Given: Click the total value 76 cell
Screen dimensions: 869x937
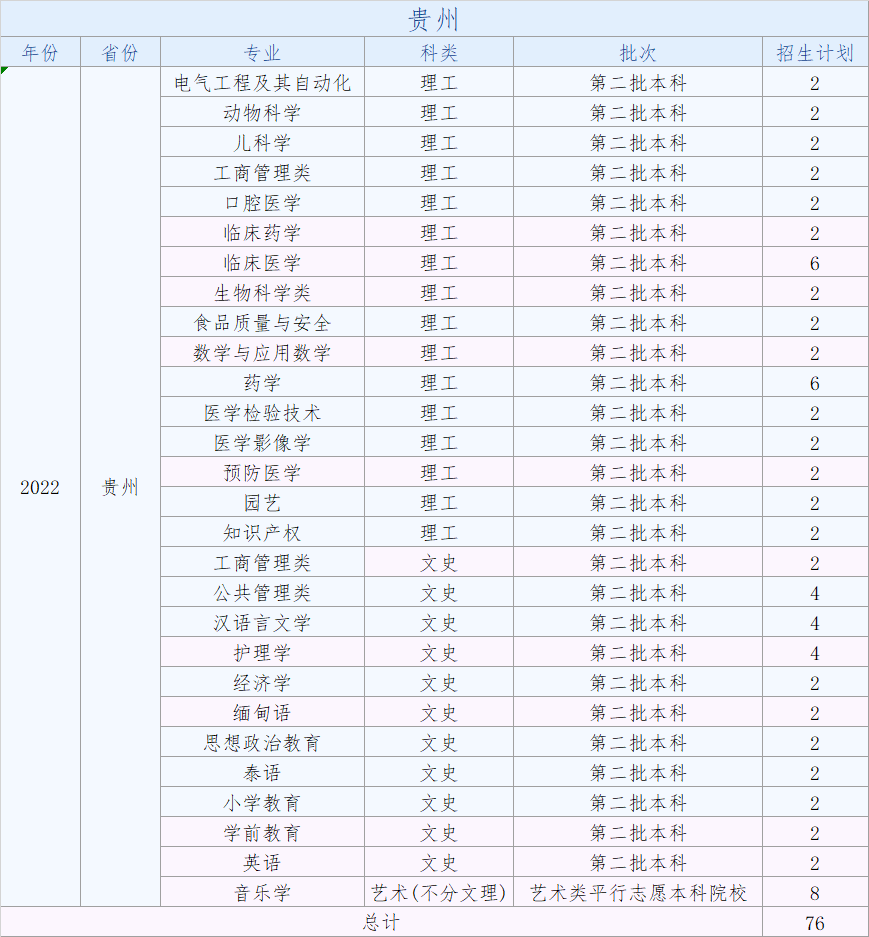Looking at the screenshot, I should (x=815, y=922).
